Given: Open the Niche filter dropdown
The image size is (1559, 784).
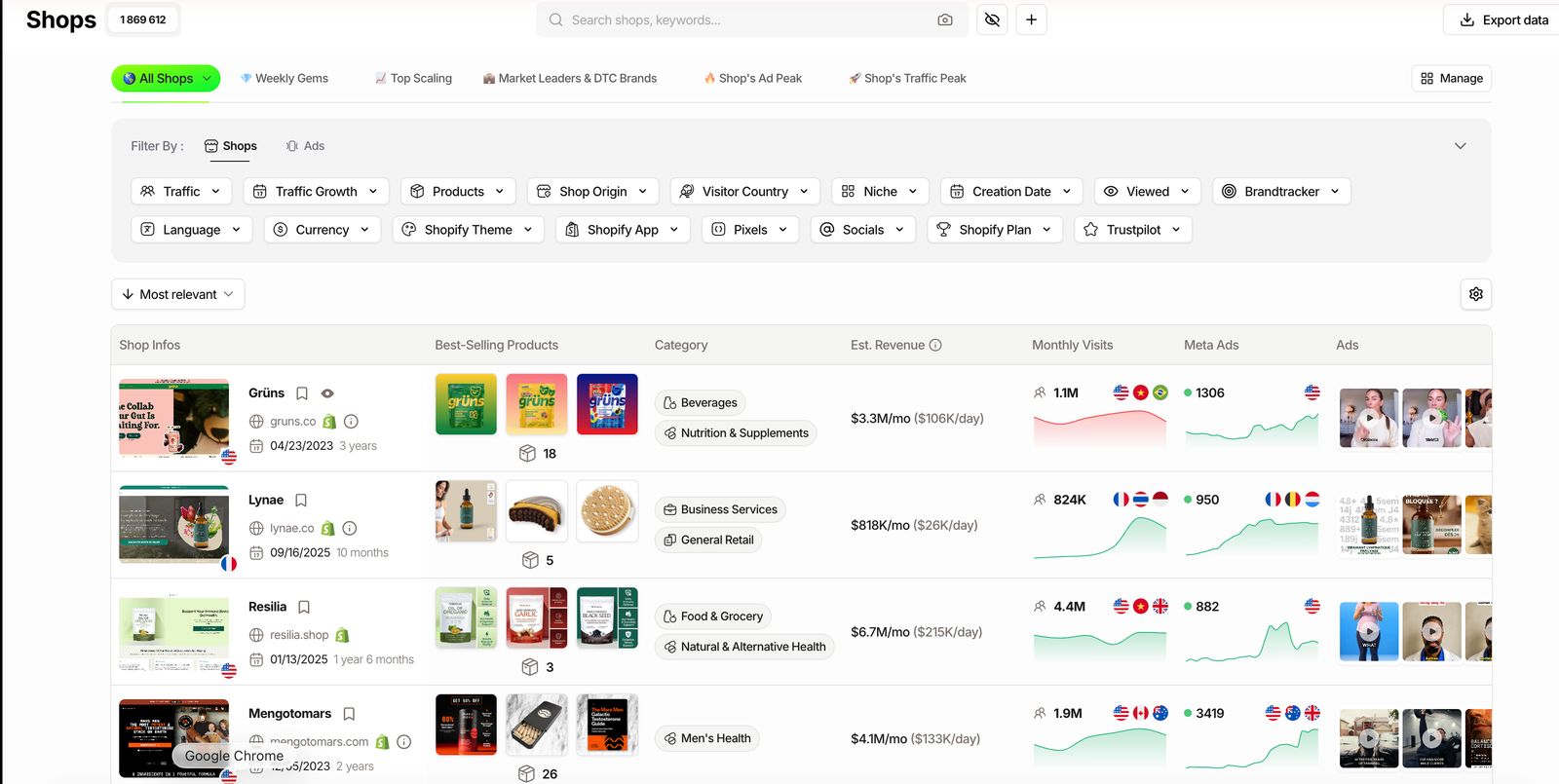Looking at the screenshot, I should click(x=880, y=191).
